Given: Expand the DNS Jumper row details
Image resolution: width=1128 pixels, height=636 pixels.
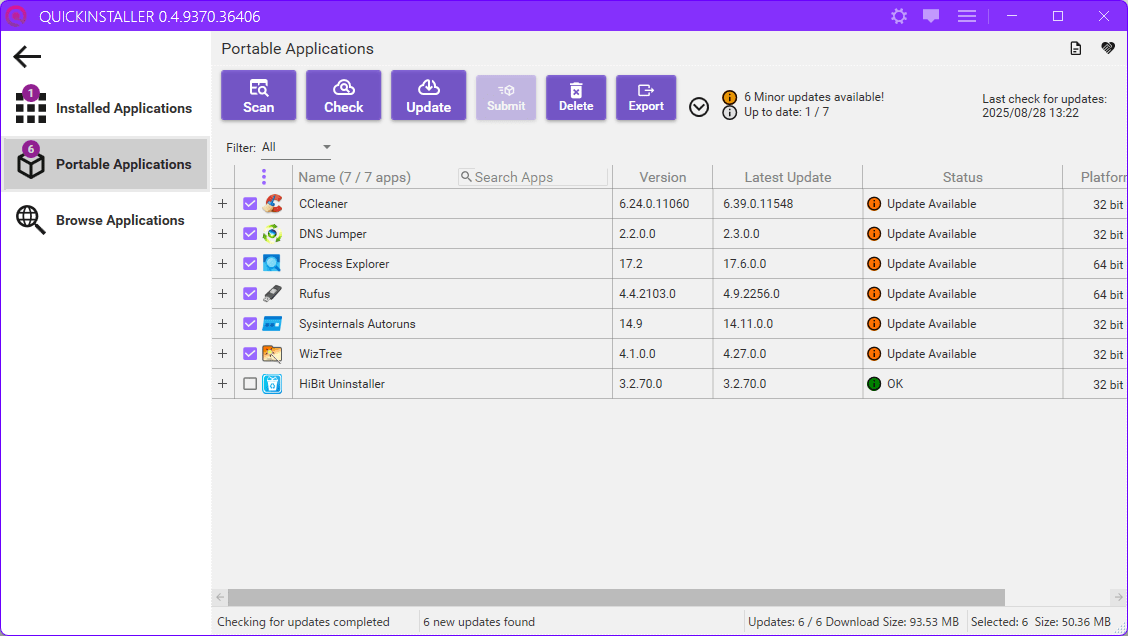Looking at the screenshot, I should click(223, 234).
